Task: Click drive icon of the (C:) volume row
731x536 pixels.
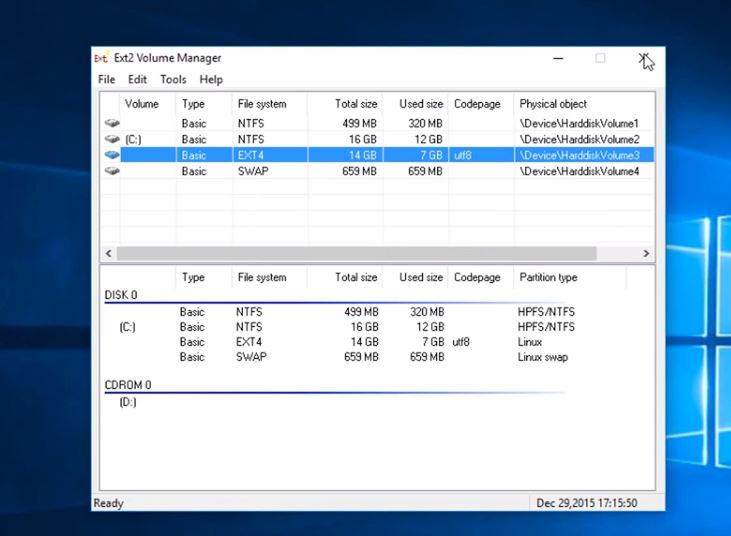Action: pyautogui.click(x=112, y=139)
